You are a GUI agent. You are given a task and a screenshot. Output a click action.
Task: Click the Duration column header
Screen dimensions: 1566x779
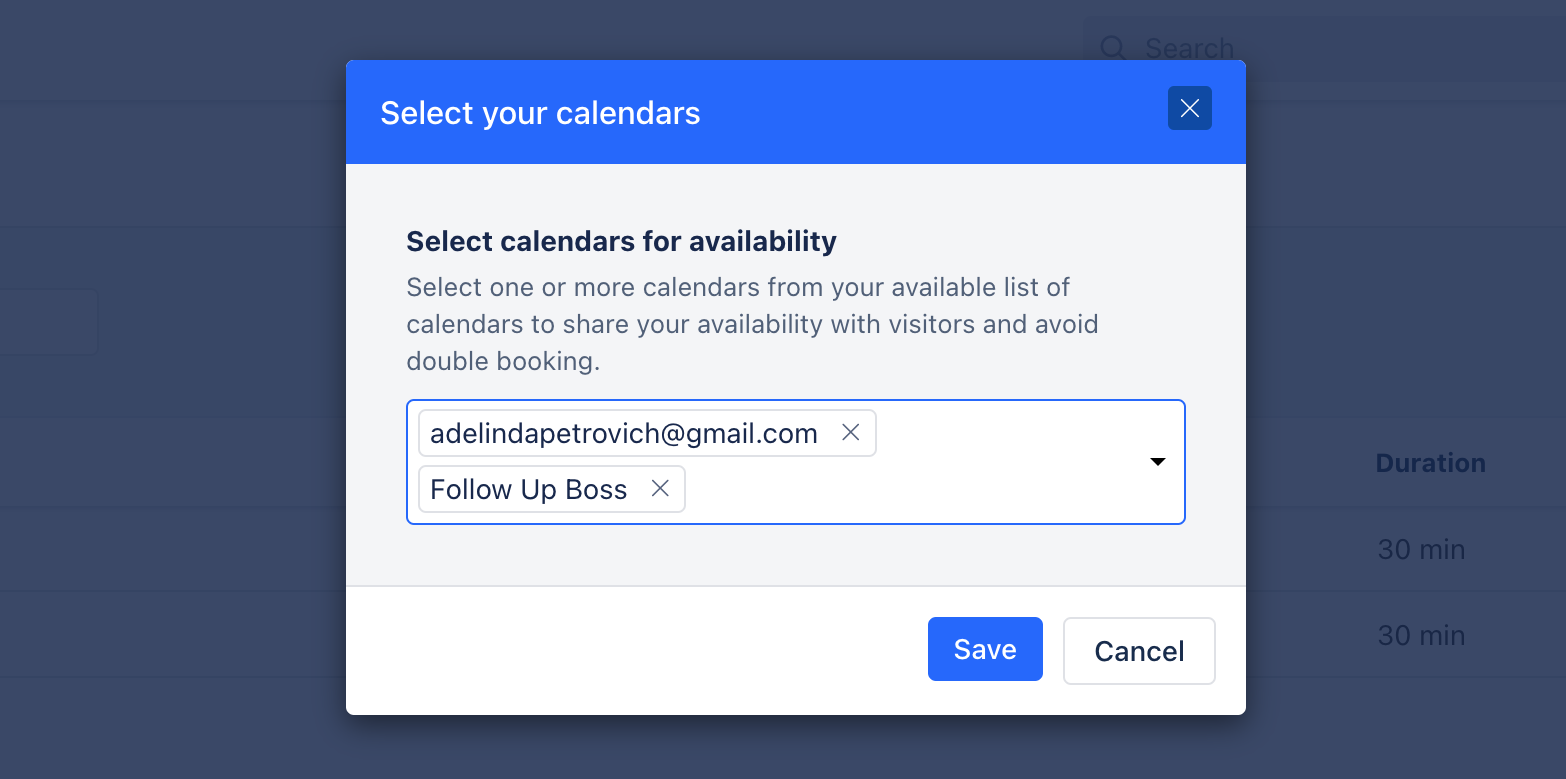pyautogui.click(x=1430, y=463)
